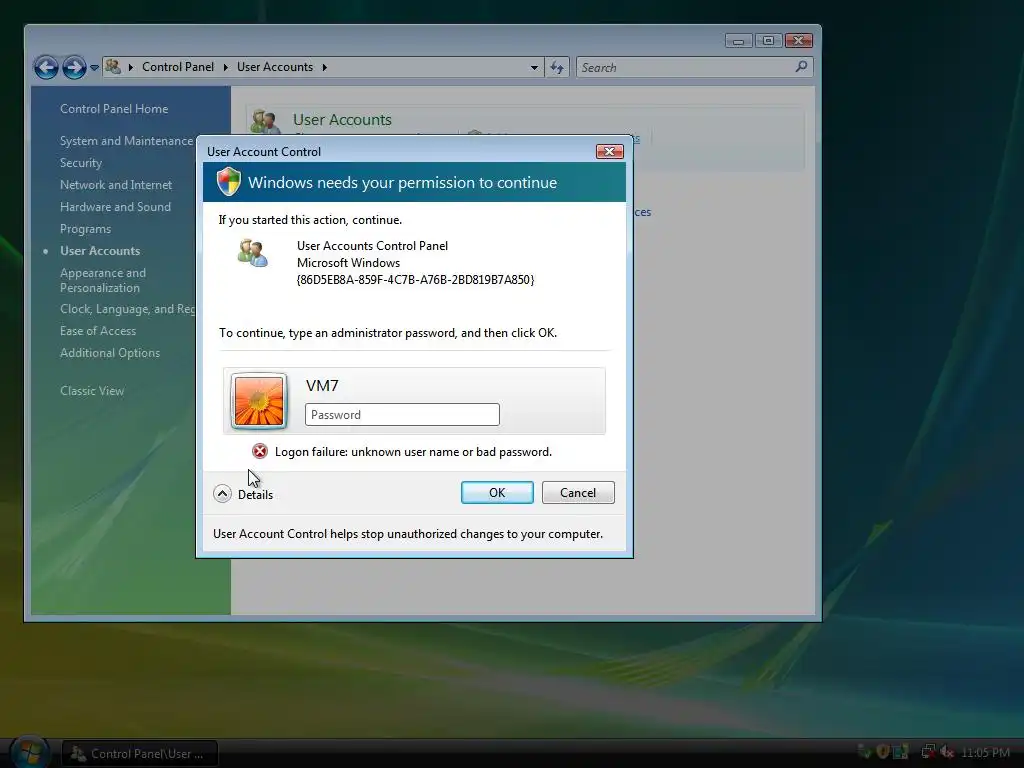Cancel the User Account Control prompt
This screenshot has width=1024, height=768.
coord(578,492)
